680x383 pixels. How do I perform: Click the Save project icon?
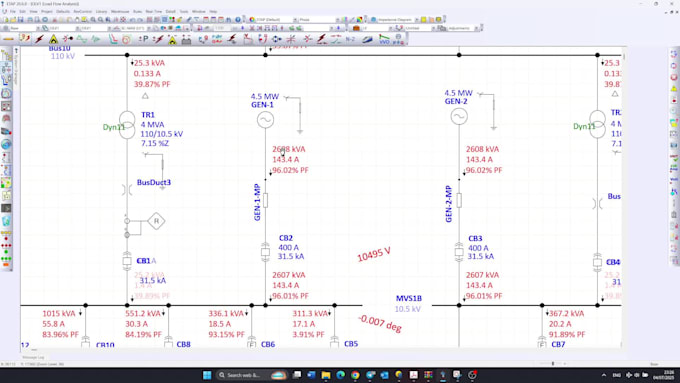pos(20,20)
